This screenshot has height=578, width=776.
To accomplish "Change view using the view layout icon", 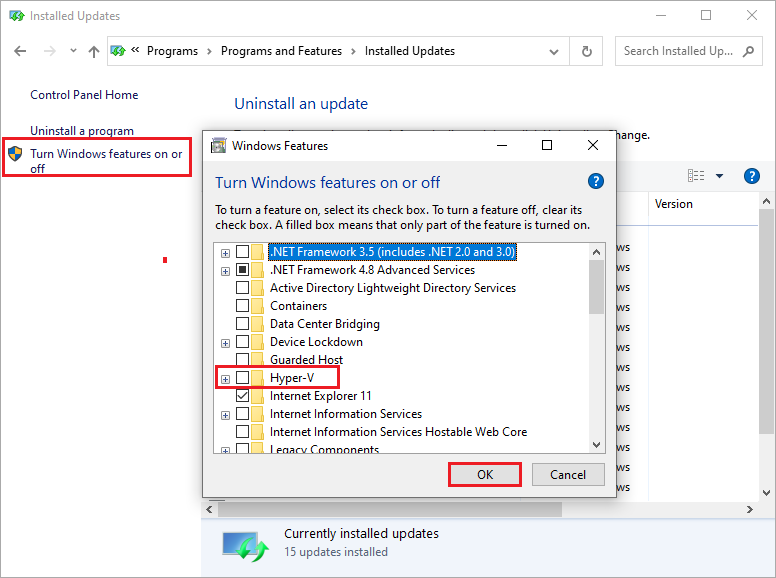I will click(696, 176).
